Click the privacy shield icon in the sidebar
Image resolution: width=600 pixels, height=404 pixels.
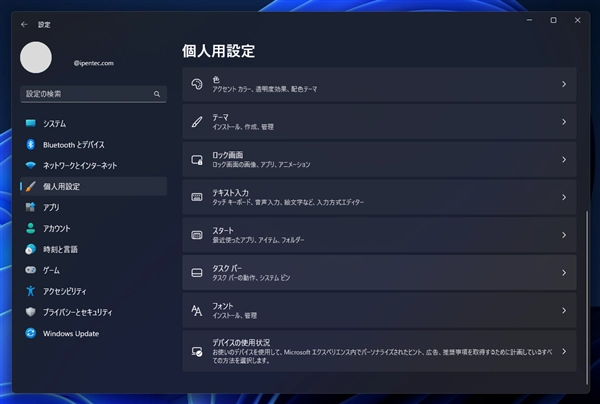point(31,312)
